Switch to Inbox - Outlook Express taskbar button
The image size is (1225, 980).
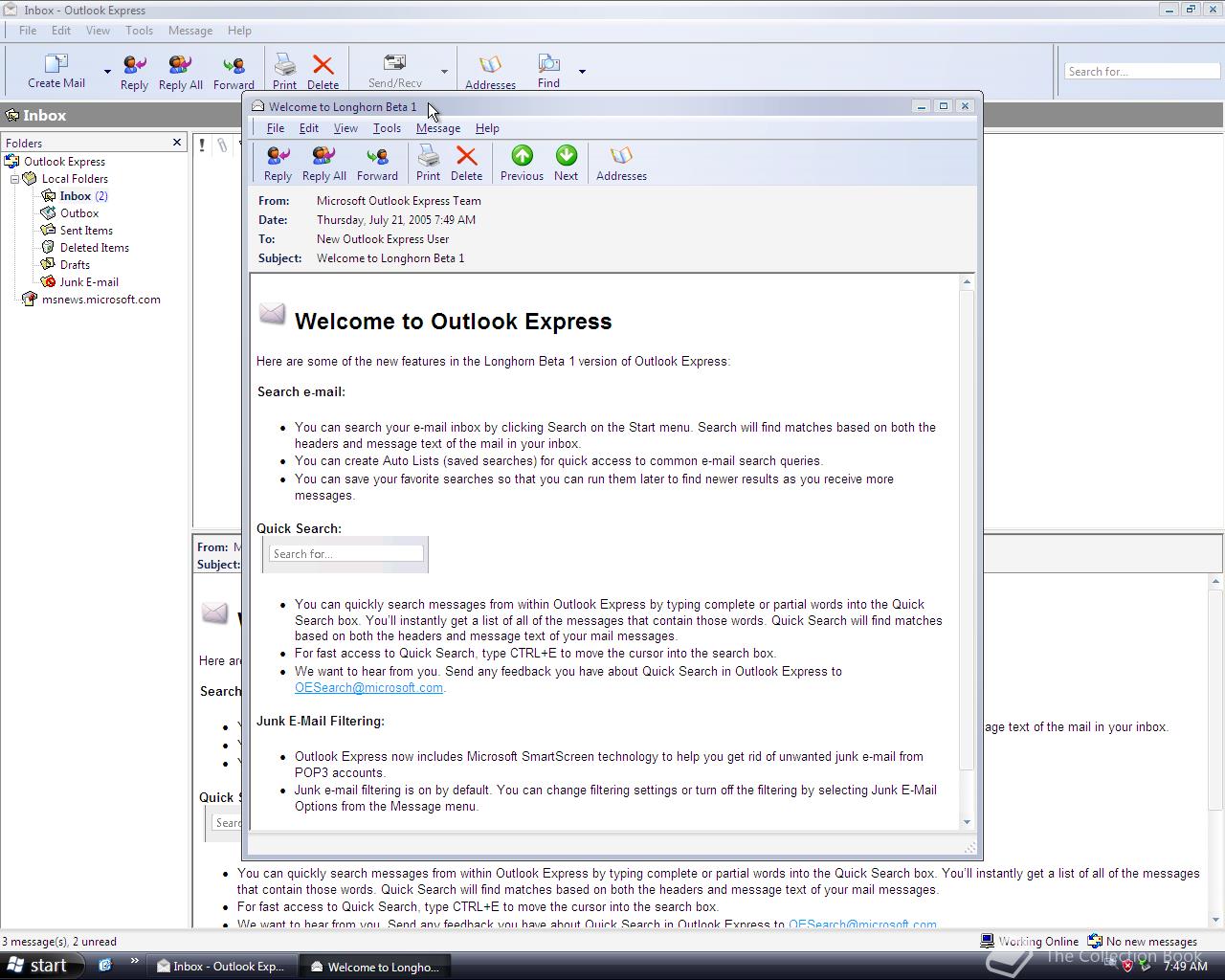[x=220, y=967]
